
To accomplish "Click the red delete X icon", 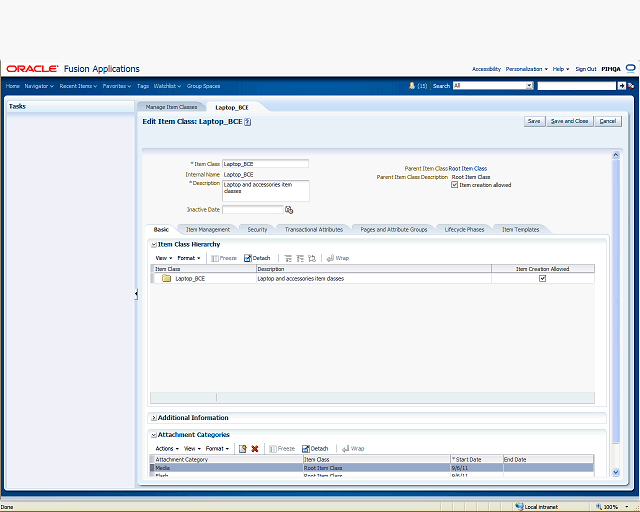I will point(255,449).
